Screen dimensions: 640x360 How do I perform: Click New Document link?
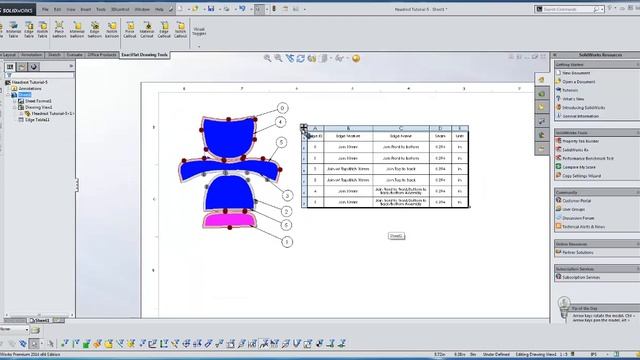[576, 73]
